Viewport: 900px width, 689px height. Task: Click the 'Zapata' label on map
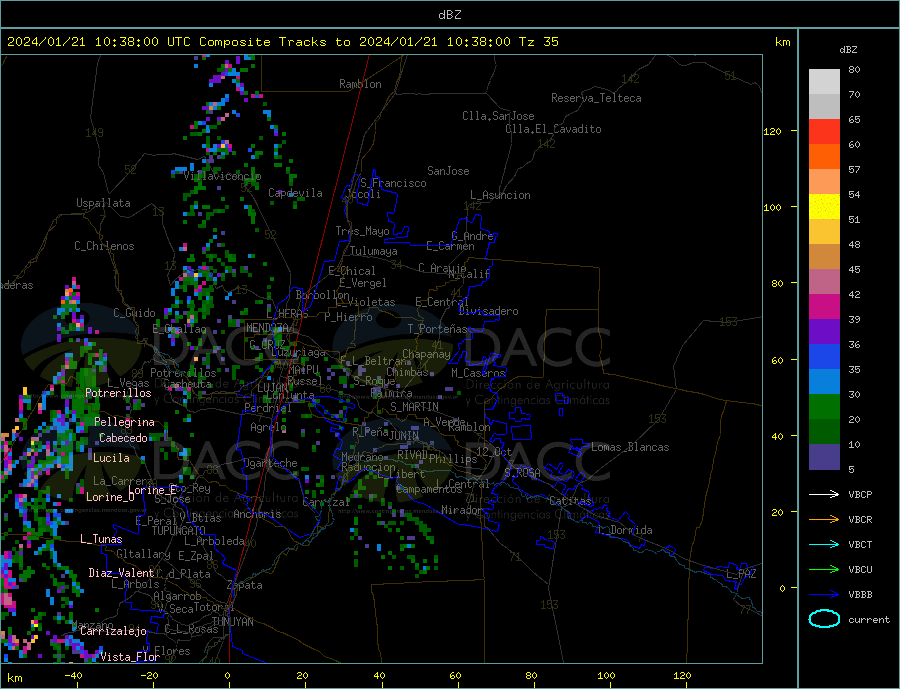tap(245, 586)
